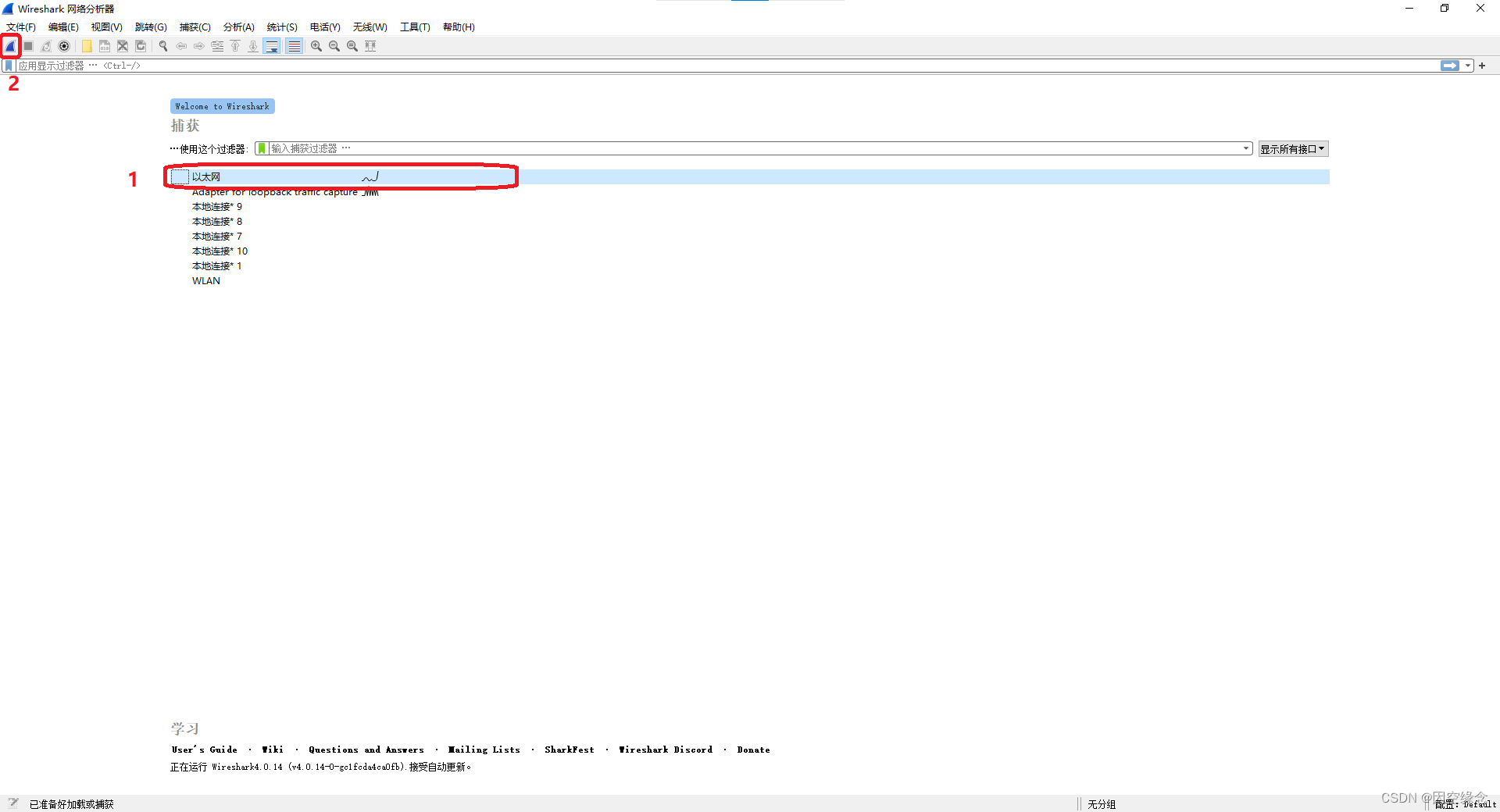The image size is (1500, 812).
Task: Open the Mailing Lists link
Action: (484, 750)
